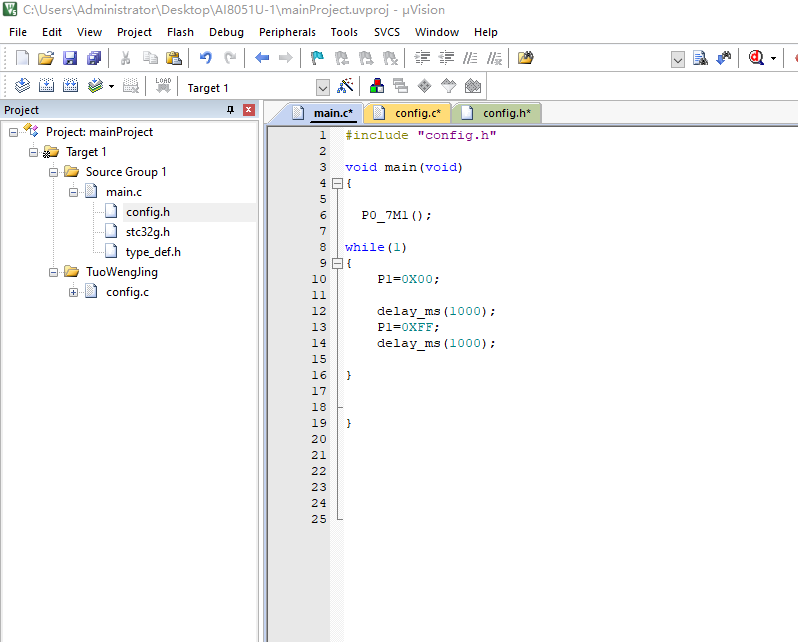The image size is (798, 642).
Task: Uncomment selection toolbar icon
Action: pyautogui.click(x=494, y=58)
